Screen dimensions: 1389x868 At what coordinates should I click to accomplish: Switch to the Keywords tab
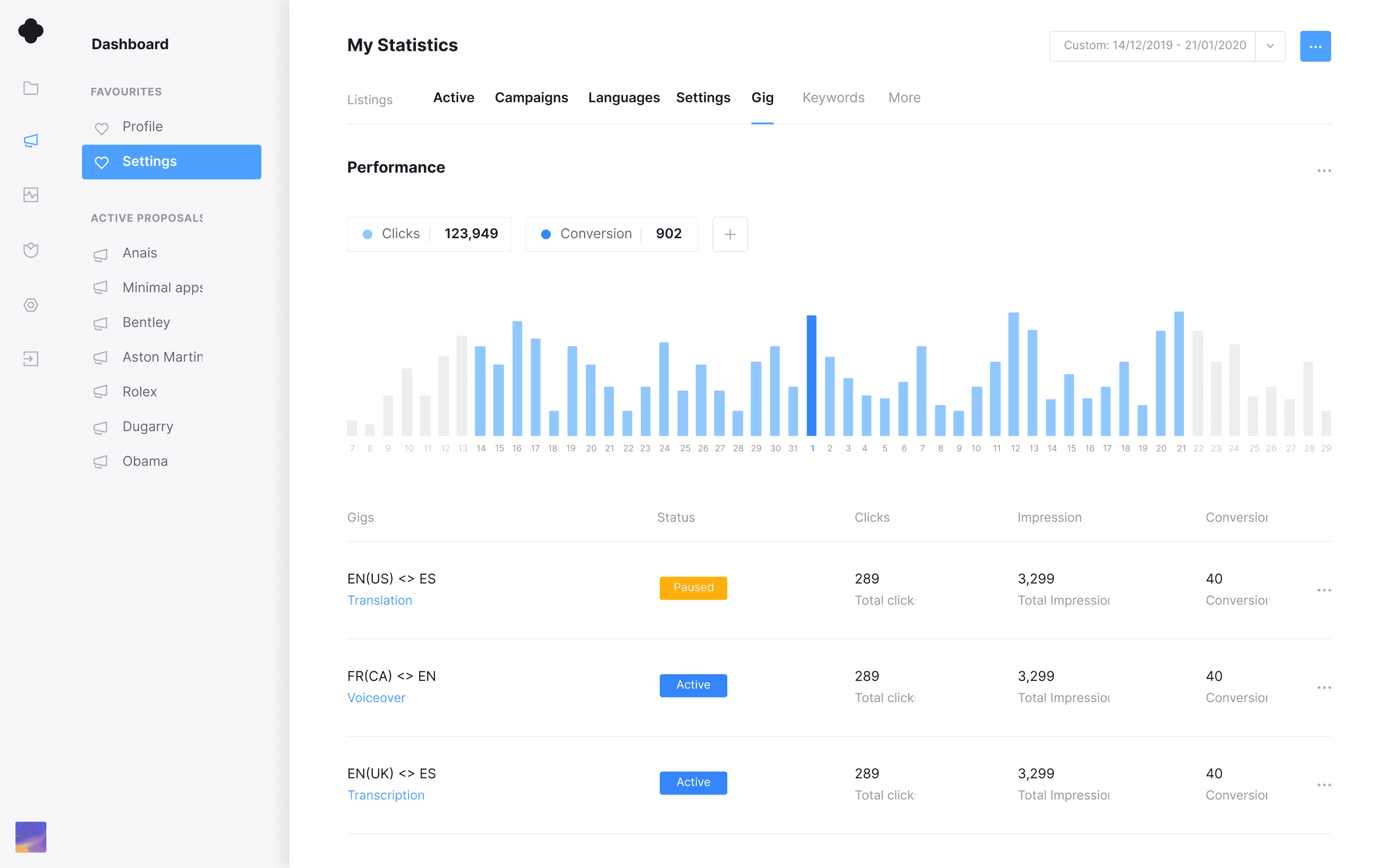833,97
